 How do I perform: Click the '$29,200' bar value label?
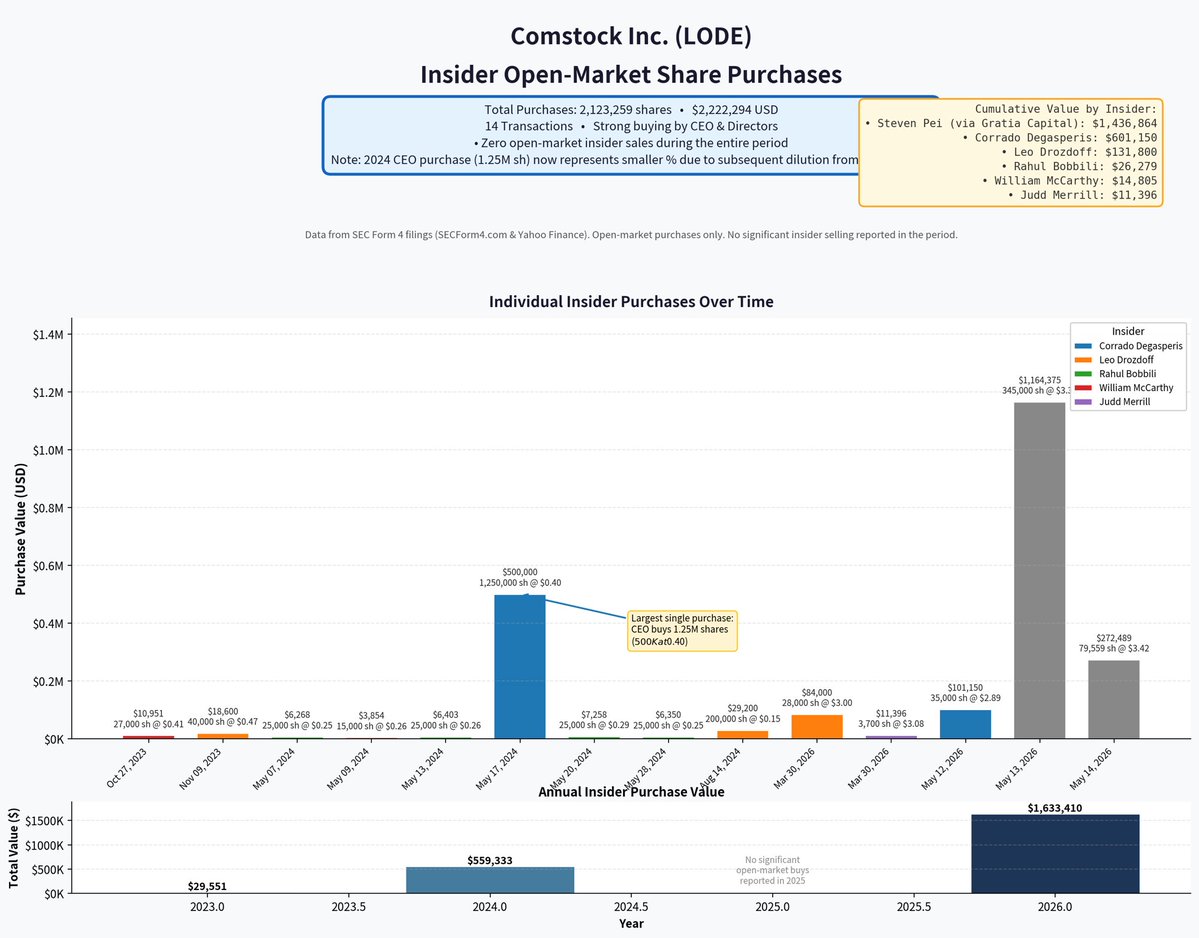[742, 709]
